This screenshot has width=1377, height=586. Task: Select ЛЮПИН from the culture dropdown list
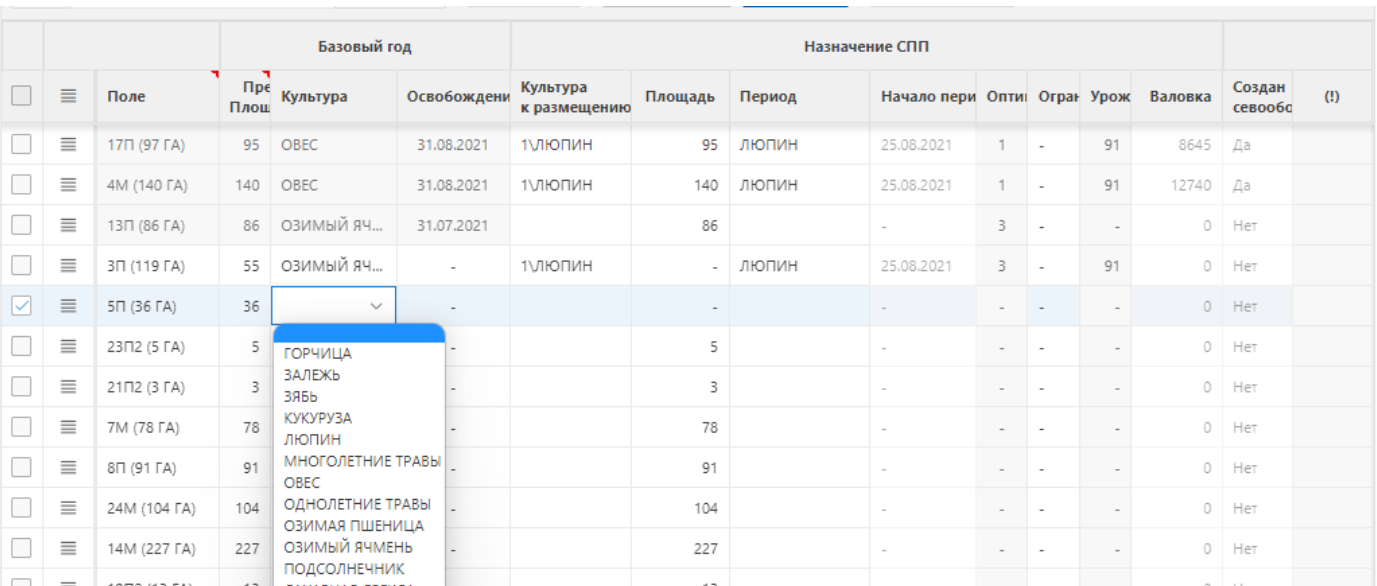312,439
